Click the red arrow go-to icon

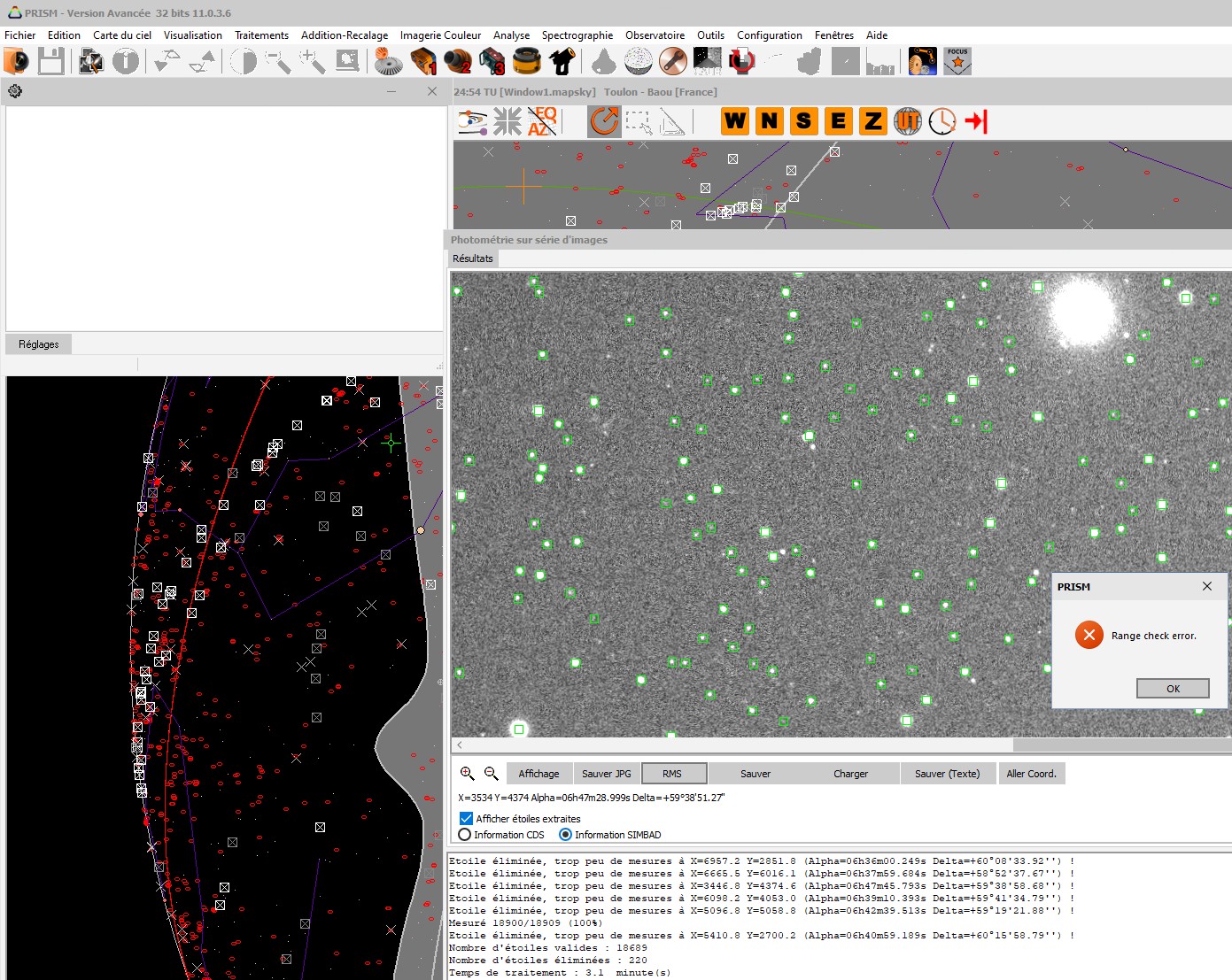pyautogui.click(x=976, y=121)
